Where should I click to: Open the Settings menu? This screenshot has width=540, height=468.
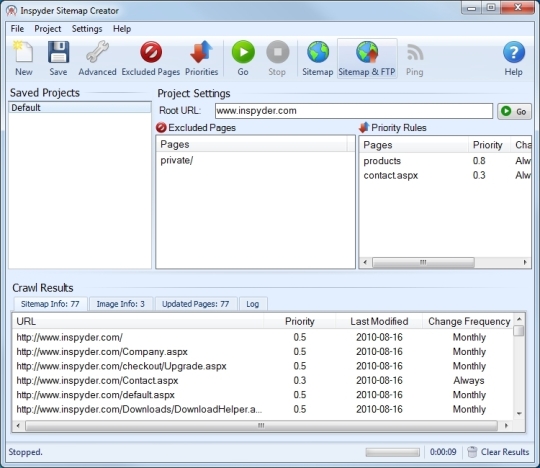[87, 29]
